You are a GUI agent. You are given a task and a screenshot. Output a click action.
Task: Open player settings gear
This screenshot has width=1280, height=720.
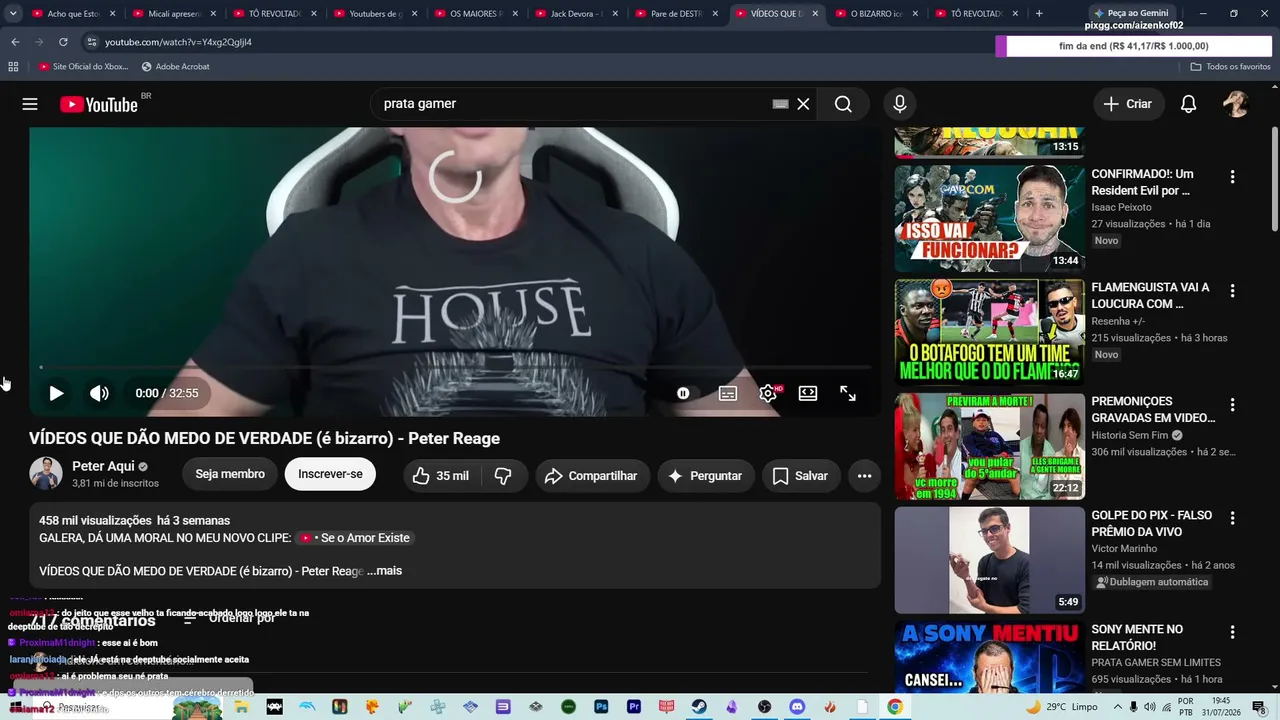click(x=768, y=393)
